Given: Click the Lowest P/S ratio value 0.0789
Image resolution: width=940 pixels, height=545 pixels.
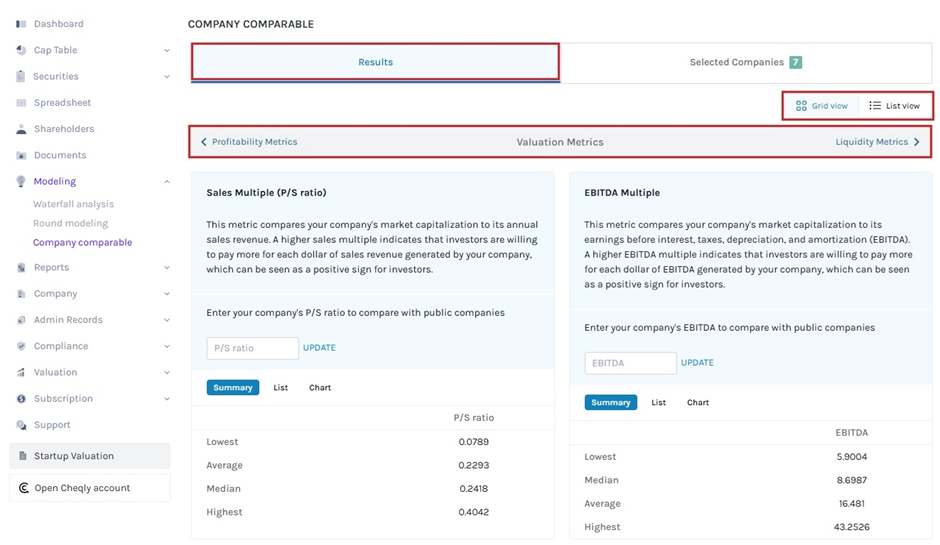Looking at the screenshot, I should click(x=474, y=442).
